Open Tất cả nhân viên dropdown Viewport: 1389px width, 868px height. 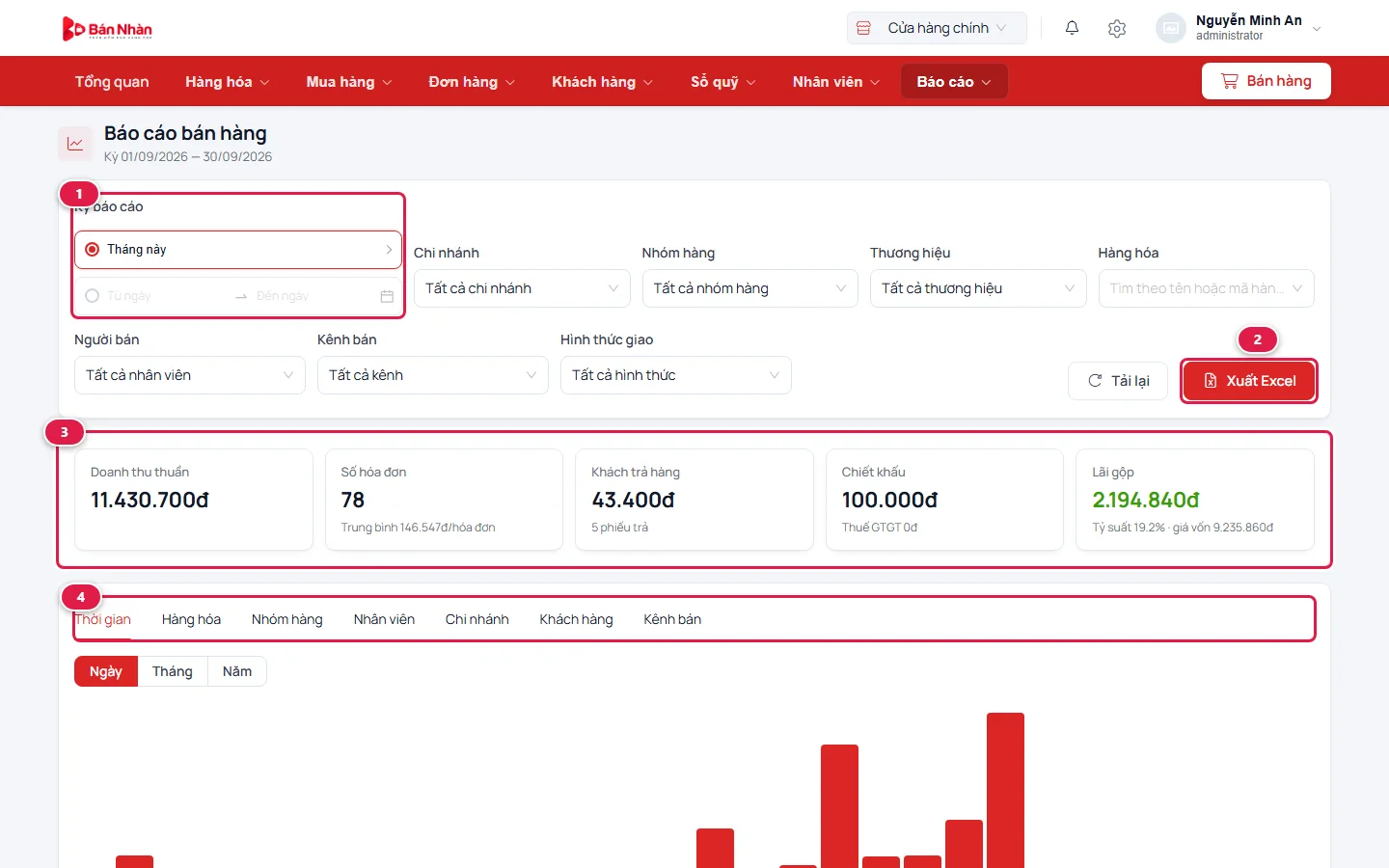[190, 375]
